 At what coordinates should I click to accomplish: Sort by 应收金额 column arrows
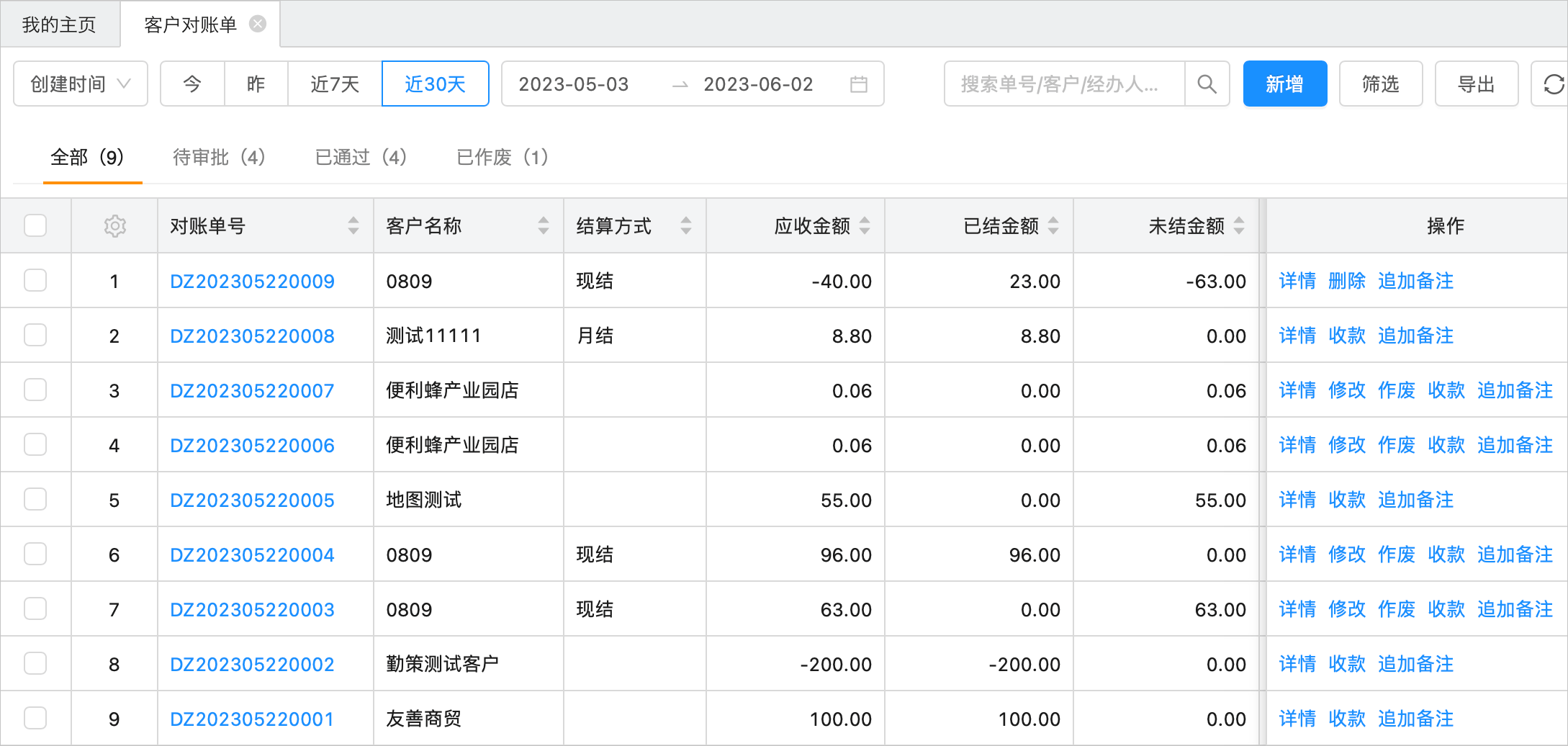coord(865,226)
